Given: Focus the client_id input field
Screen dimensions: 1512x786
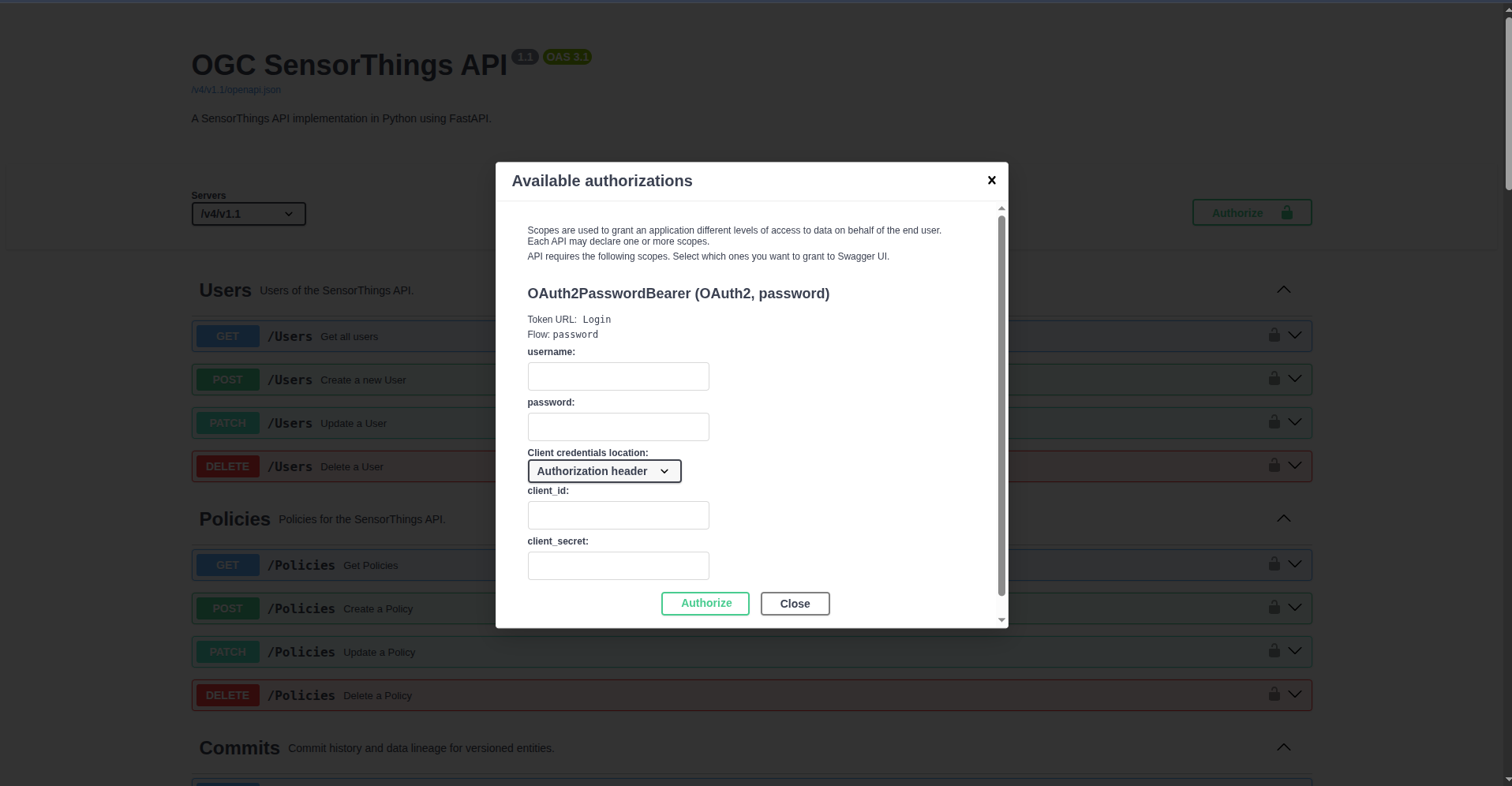Looking at the screenshot, I should point(618,515).
